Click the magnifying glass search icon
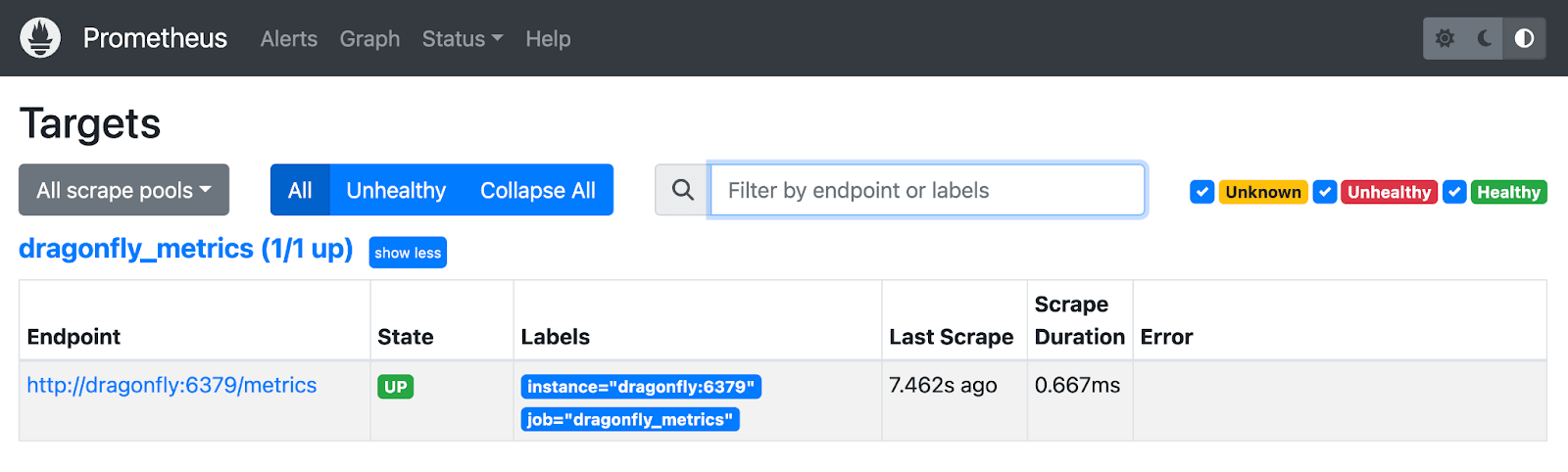The width and height of the screenshot is (1568, 472). point(682,190)
